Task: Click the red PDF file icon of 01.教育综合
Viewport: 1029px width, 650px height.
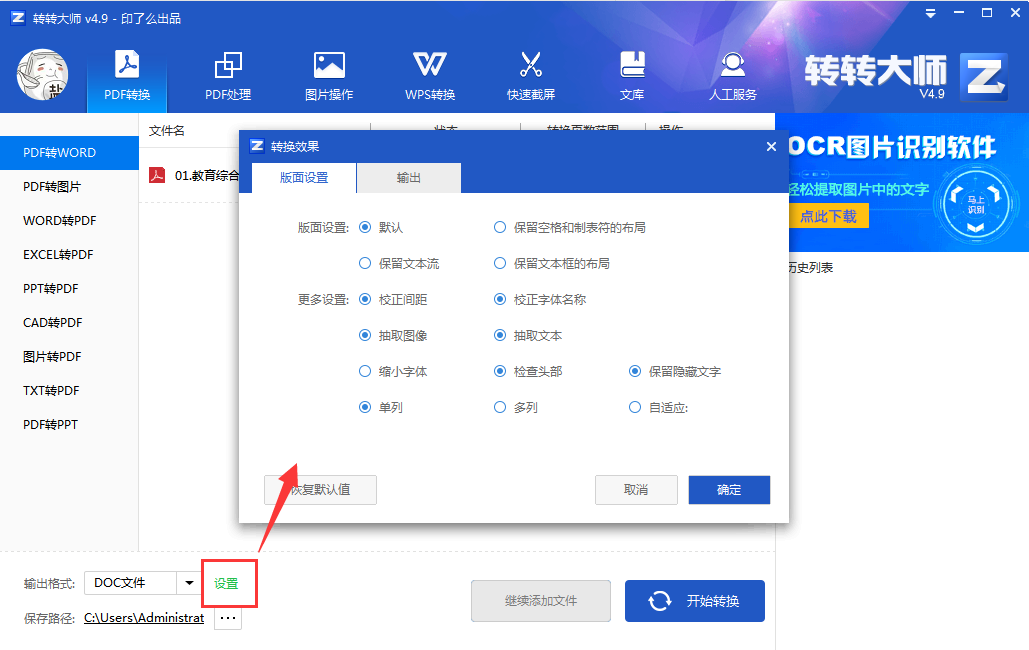Action: click(x=157, y=175)
